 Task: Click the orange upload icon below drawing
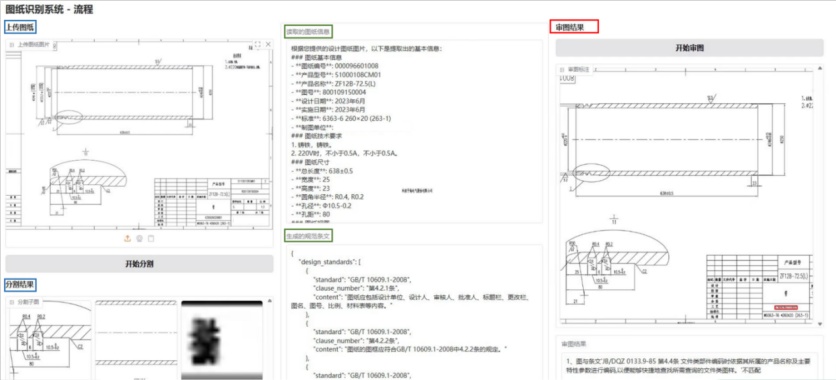coord(127,239)
